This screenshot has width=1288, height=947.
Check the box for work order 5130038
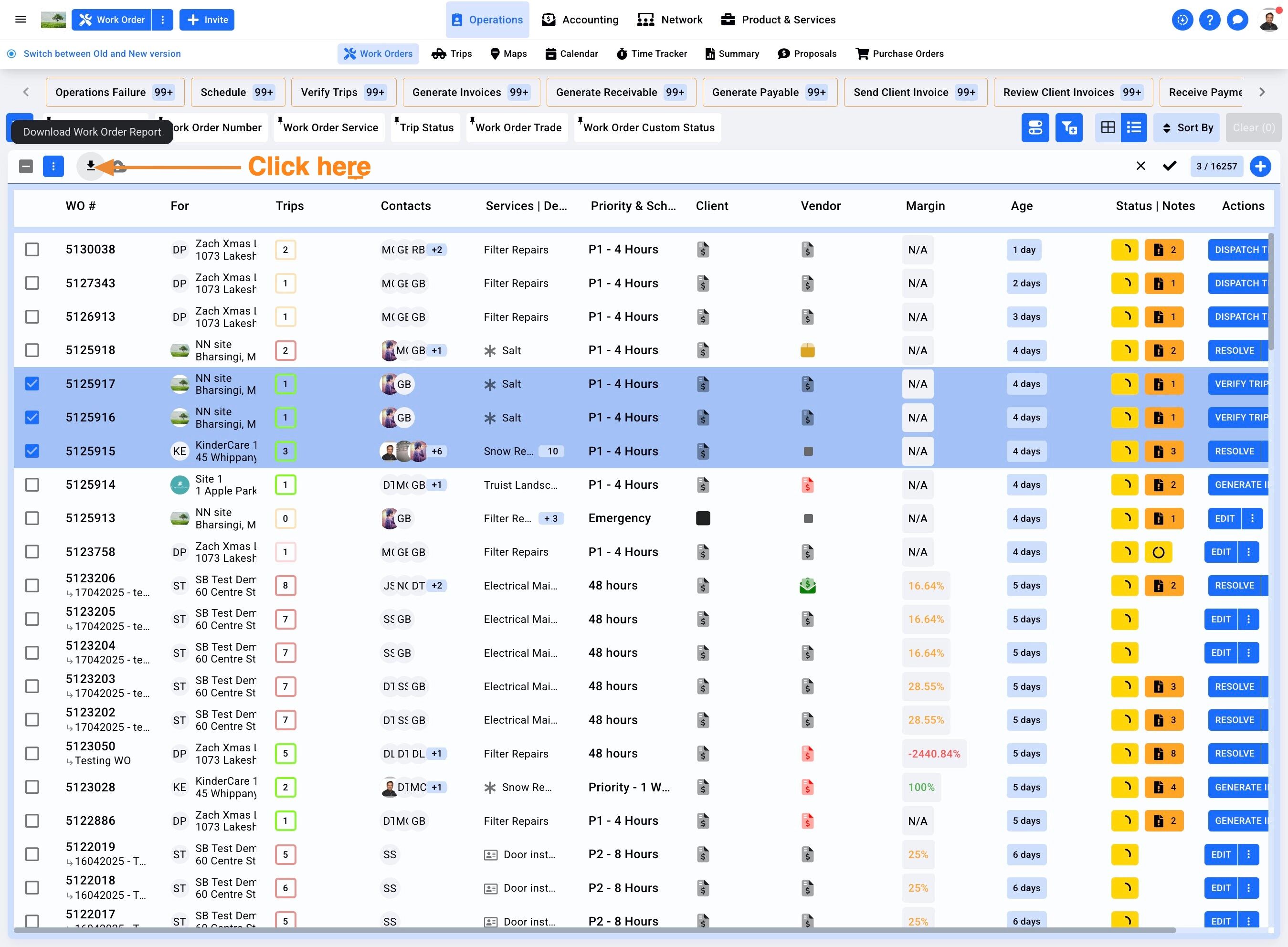coord(32,250)
